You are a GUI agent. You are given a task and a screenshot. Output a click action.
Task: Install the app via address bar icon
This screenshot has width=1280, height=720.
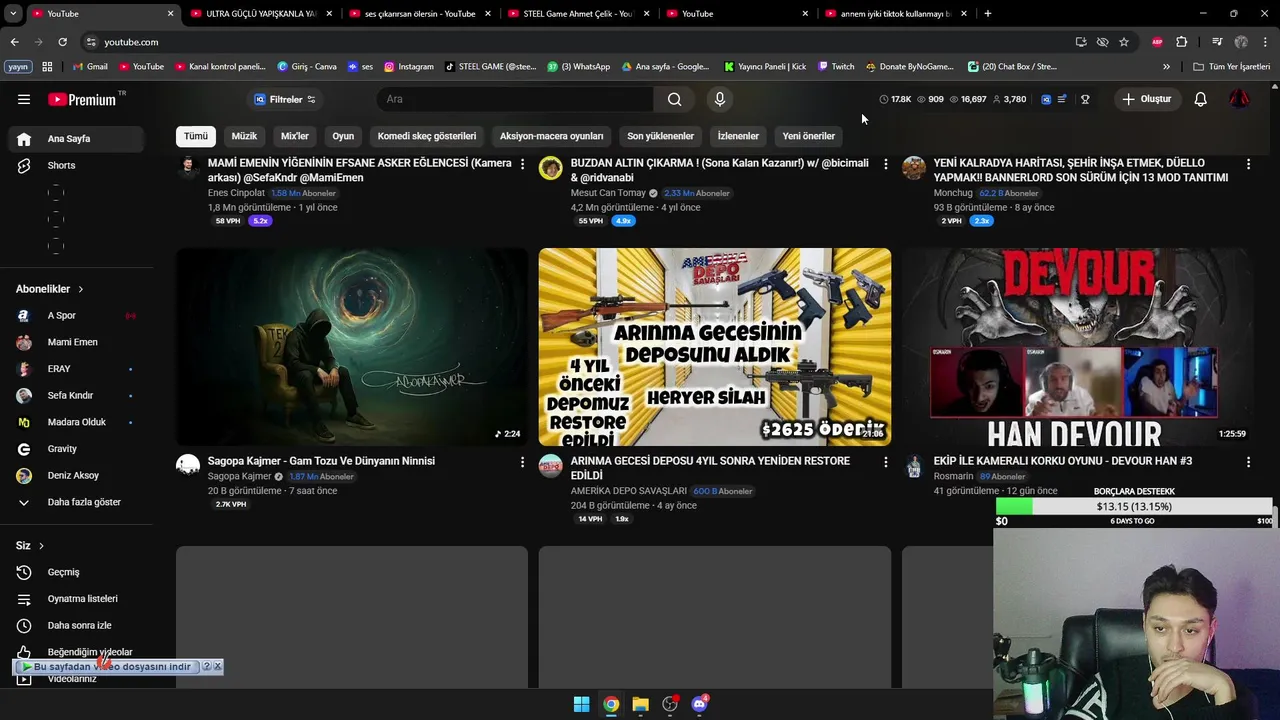coord(1081,42)
